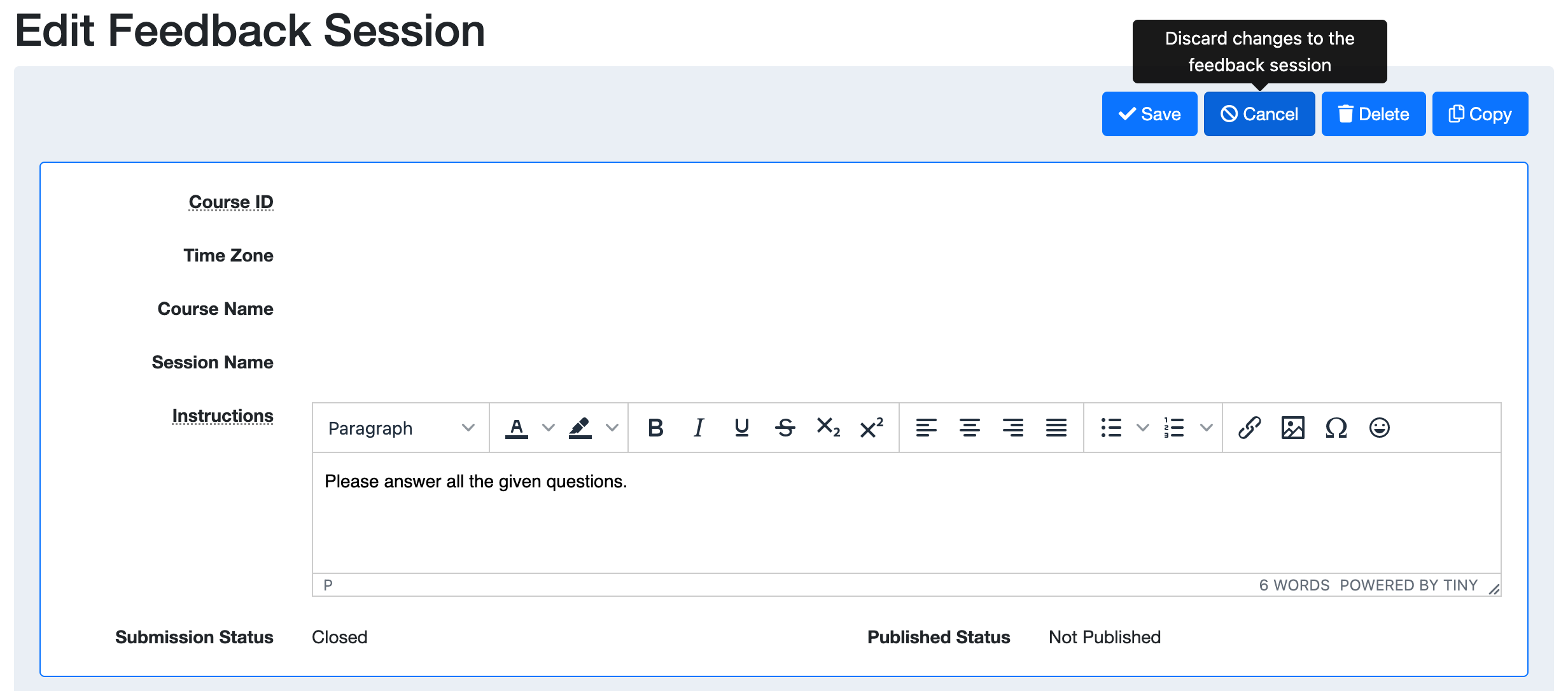
Task: Click the Time Zone label
Action: coord(228,255)
